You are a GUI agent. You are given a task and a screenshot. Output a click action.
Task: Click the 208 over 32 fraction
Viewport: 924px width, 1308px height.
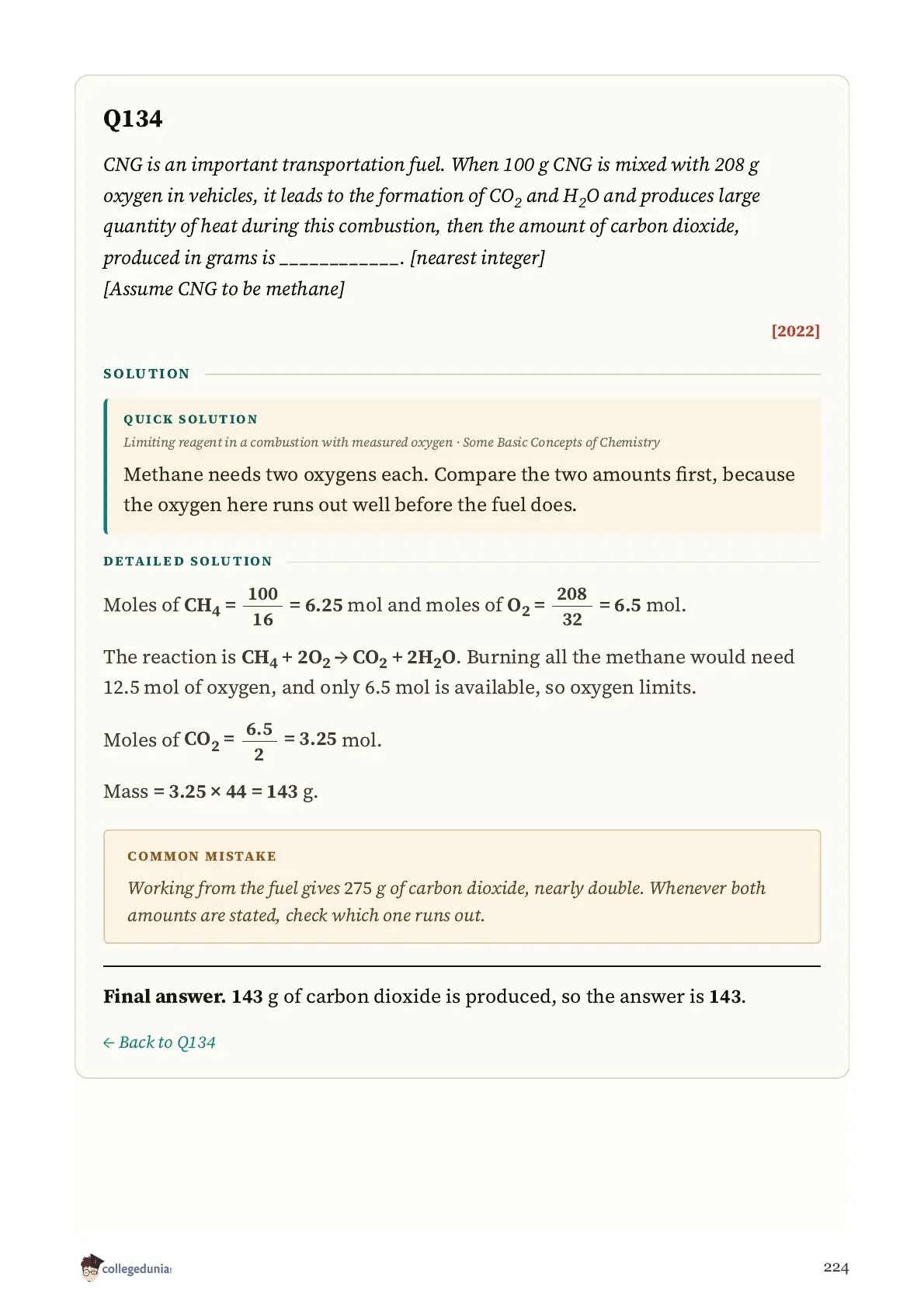(x=571, y=607)
